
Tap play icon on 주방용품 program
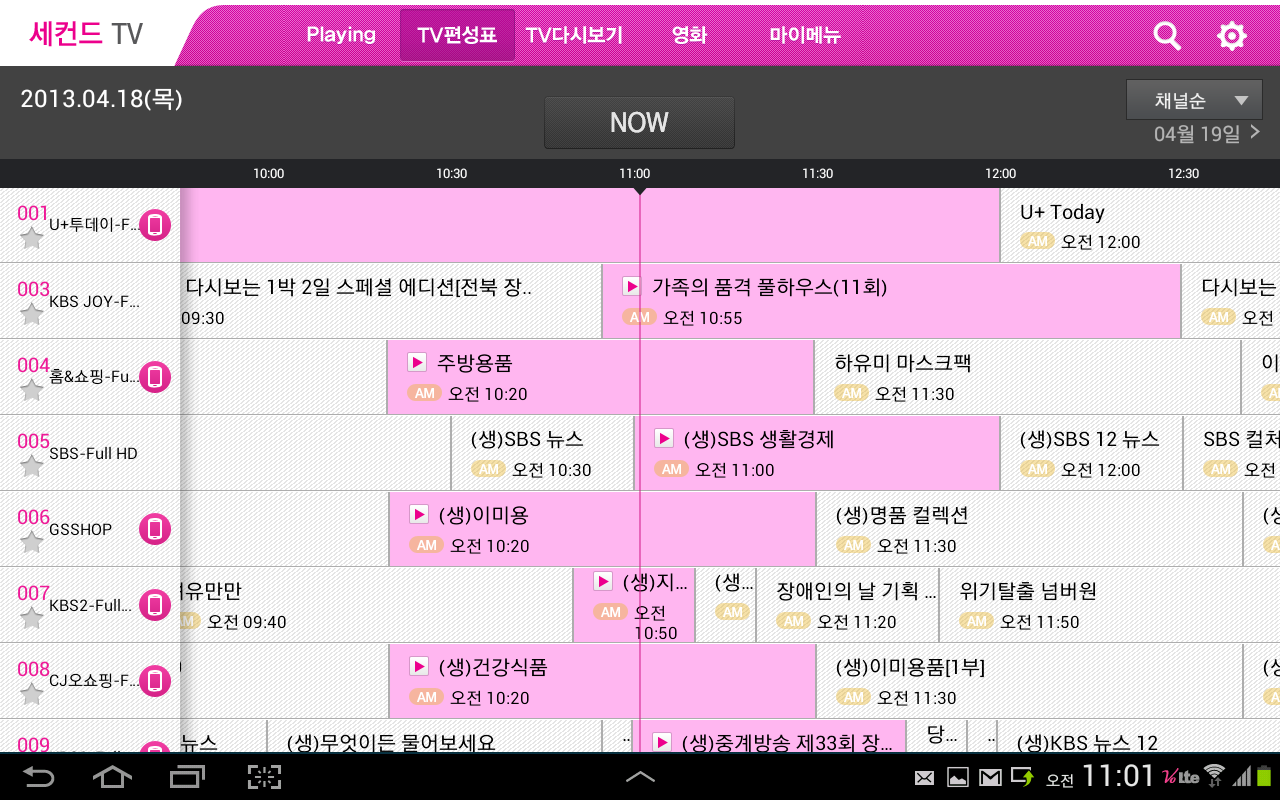417,363
